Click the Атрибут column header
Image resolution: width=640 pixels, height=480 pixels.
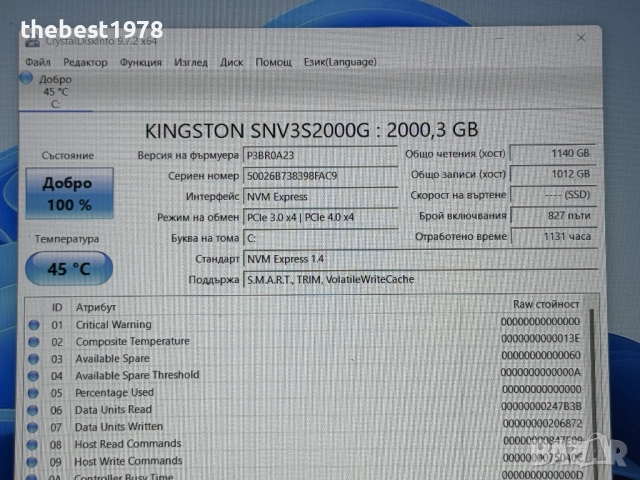[x=96, y=307]
